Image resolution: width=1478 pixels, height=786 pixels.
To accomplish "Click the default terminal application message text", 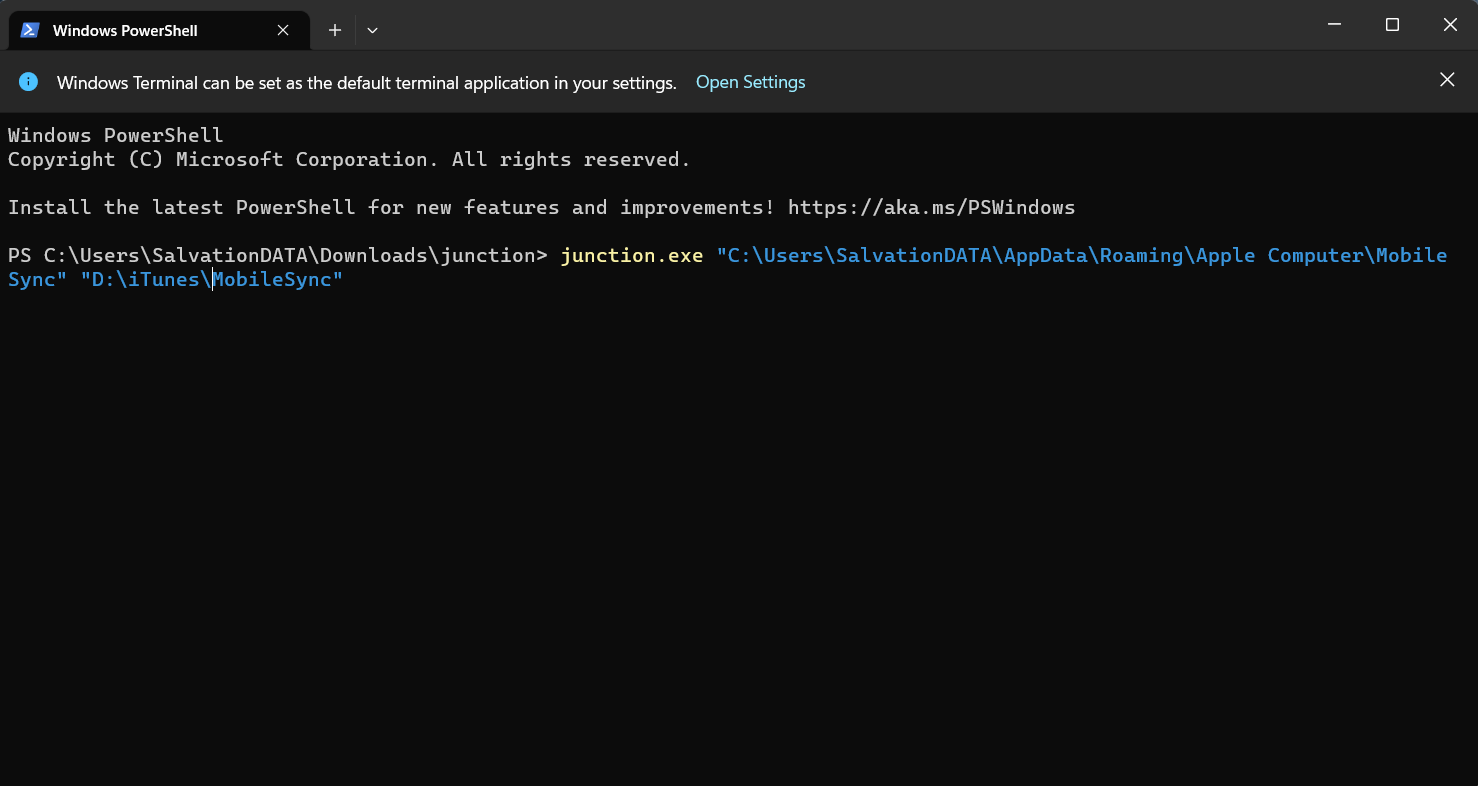I will click(367, 83).
